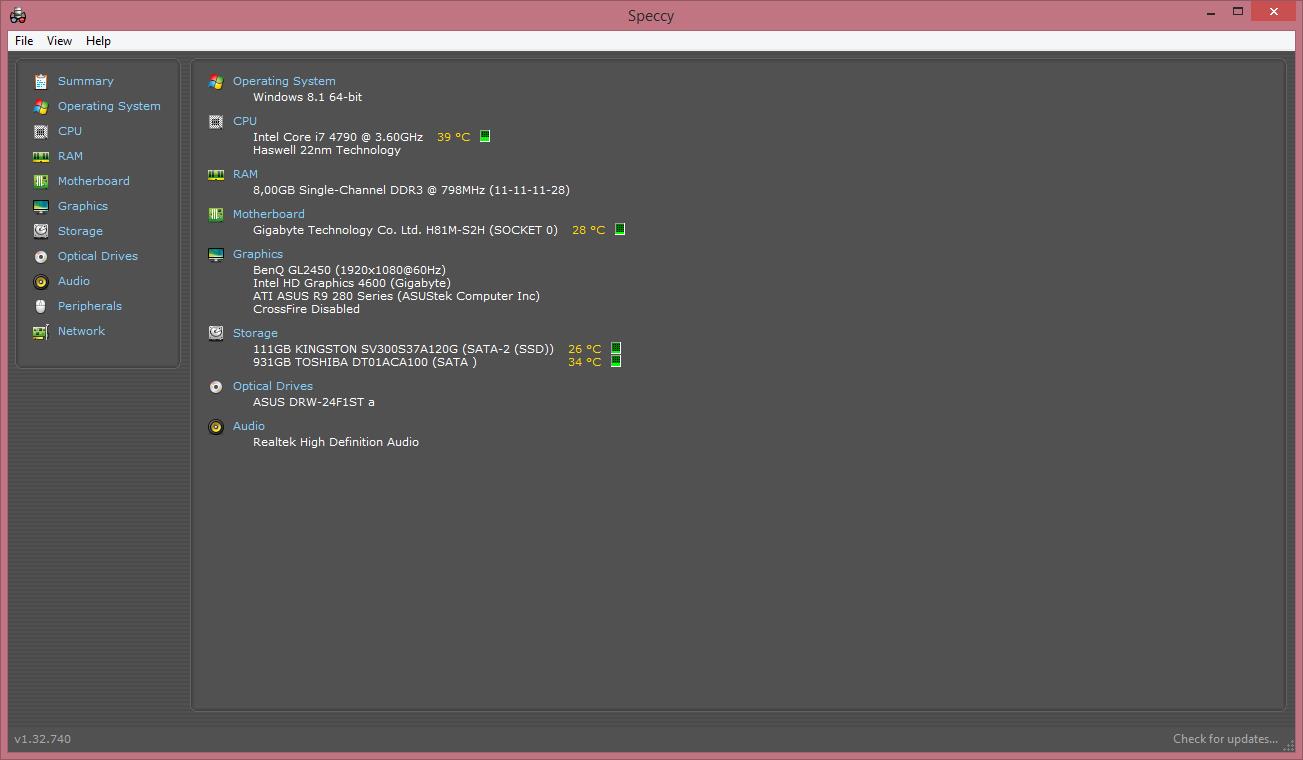This screenshot has height=760, width=1303.
Task: Click the speaker icon beside Audio heading
Action: click(216, 426)
